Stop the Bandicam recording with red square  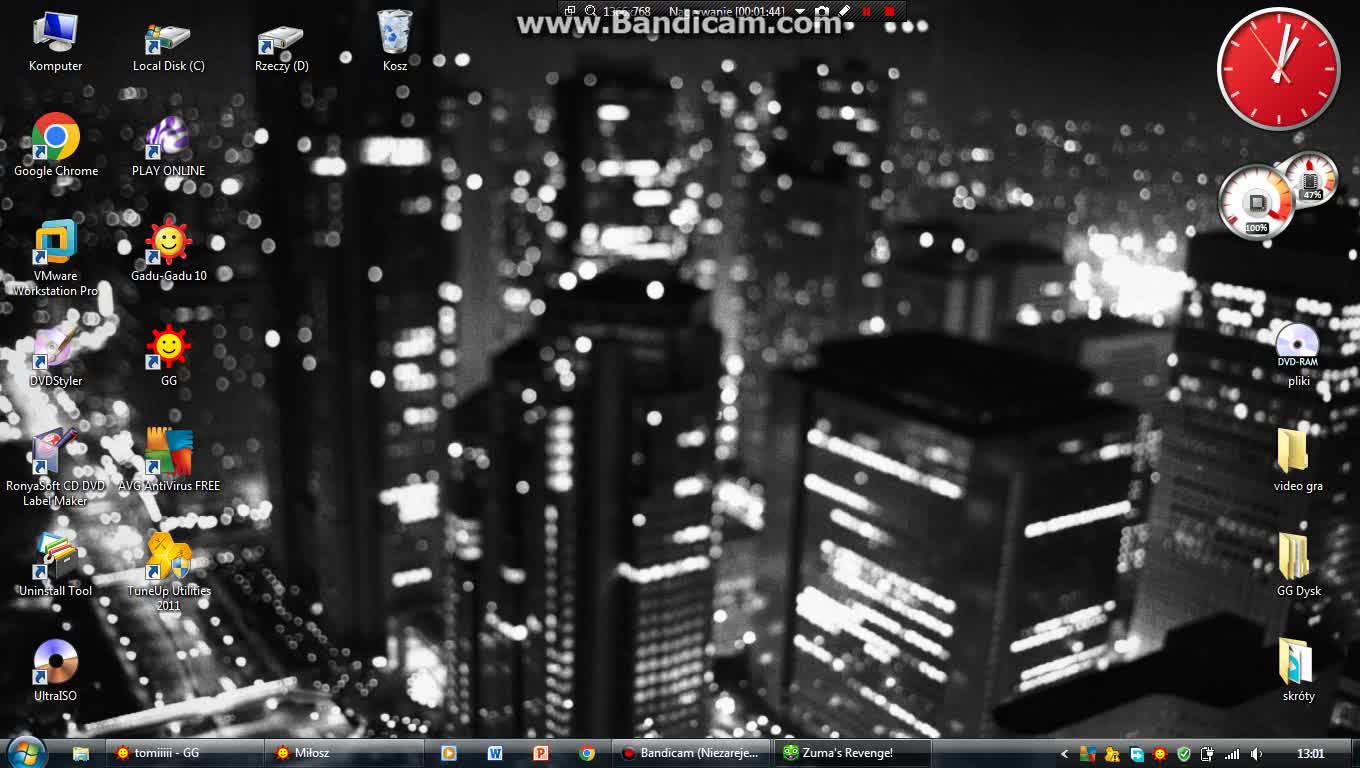click(889, 12)
